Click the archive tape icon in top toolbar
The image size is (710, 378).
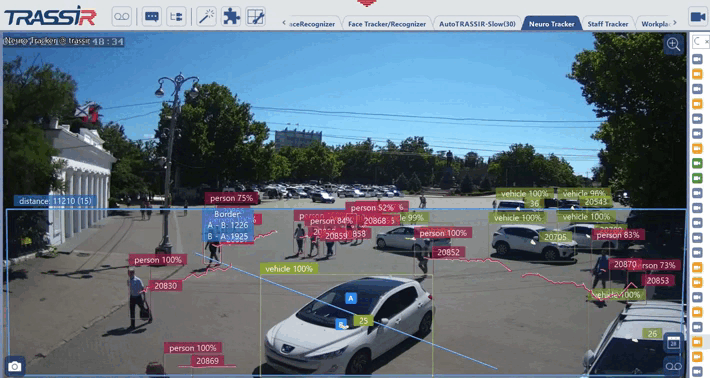[121, 17]
